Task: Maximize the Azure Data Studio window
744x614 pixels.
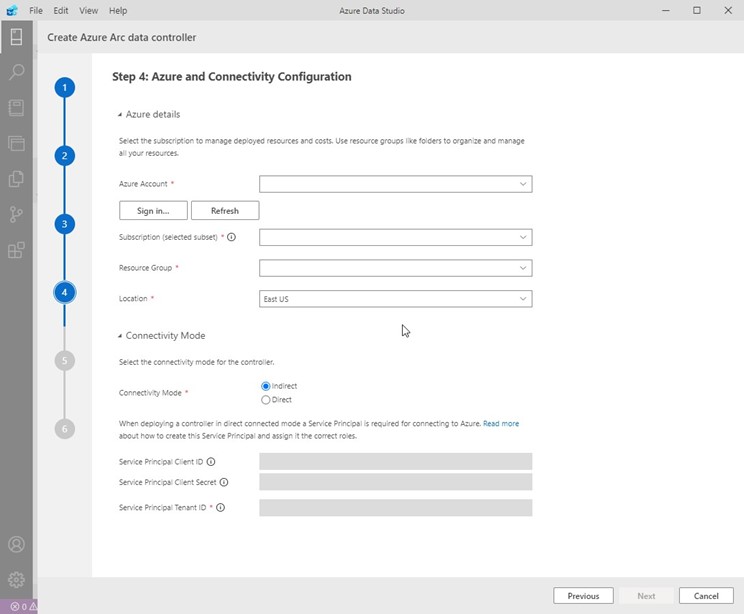Action: tap(697, 10)
